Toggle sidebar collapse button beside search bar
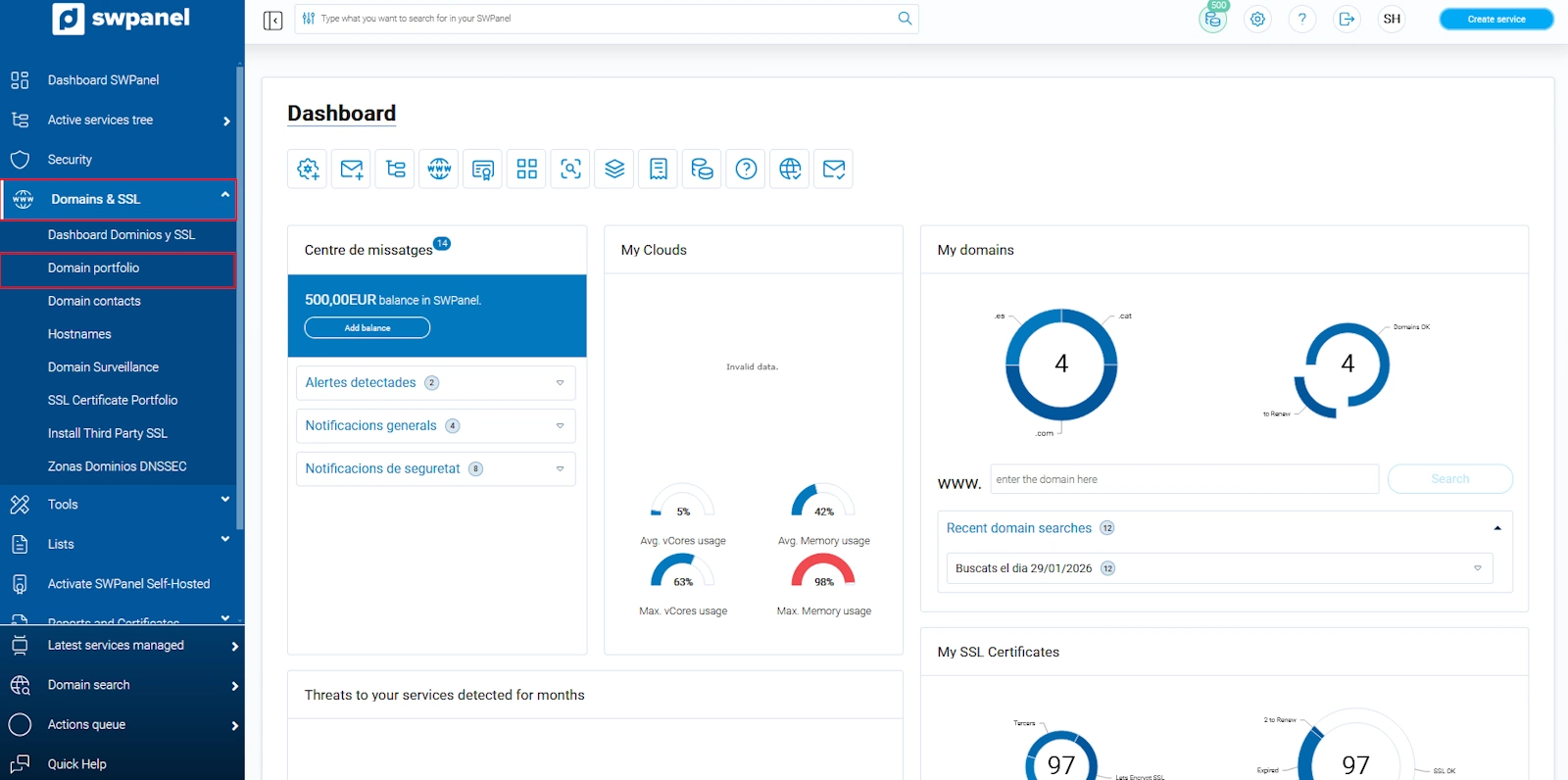 tap(273, 20)
